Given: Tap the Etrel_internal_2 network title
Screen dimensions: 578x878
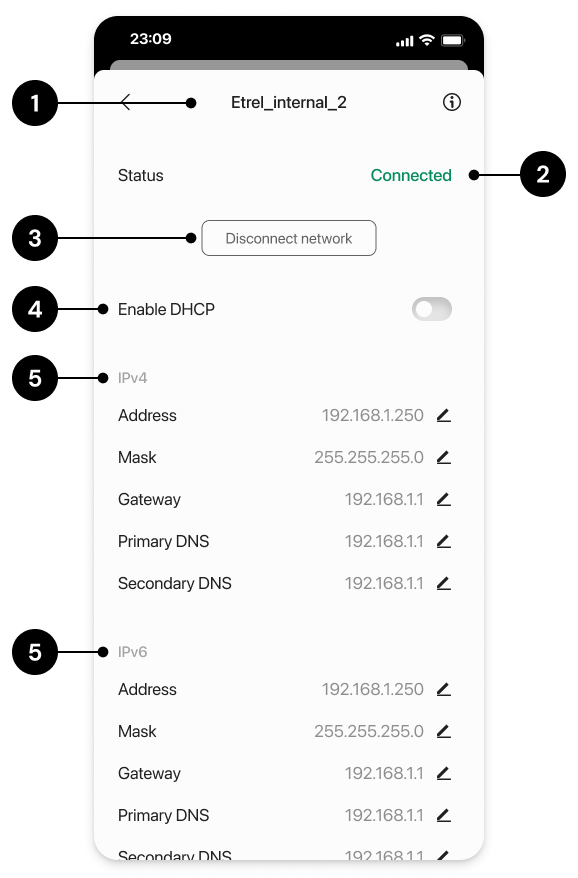Looking at the screenshot, I should pyautogui.click(x=289, y=102).
